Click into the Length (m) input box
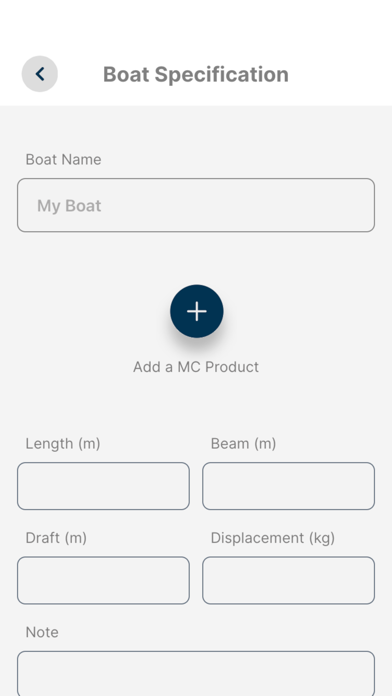Screen dimensions: 392x696 103,486
